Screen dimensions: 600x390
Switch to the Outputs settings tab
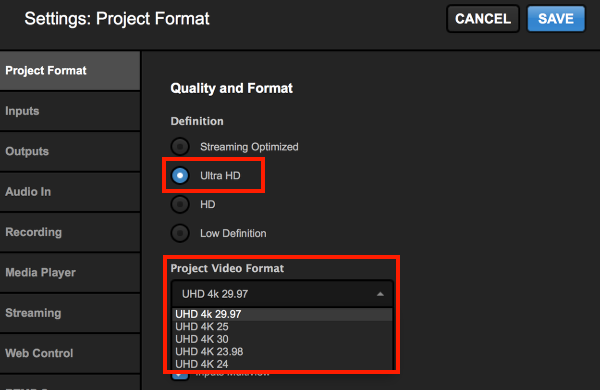pos(70,152)
